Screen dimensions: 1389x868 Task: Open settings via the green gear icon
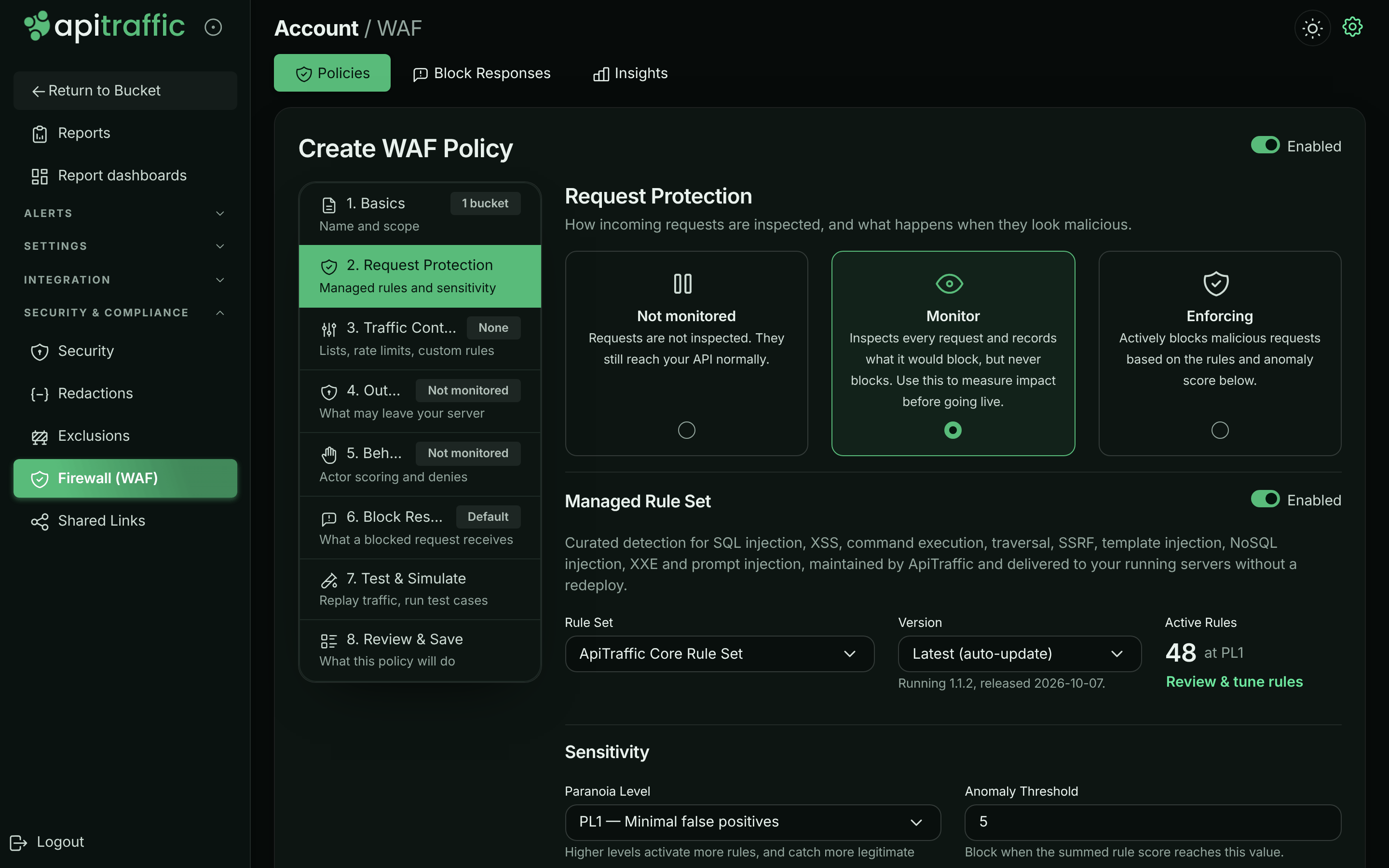1352,27
